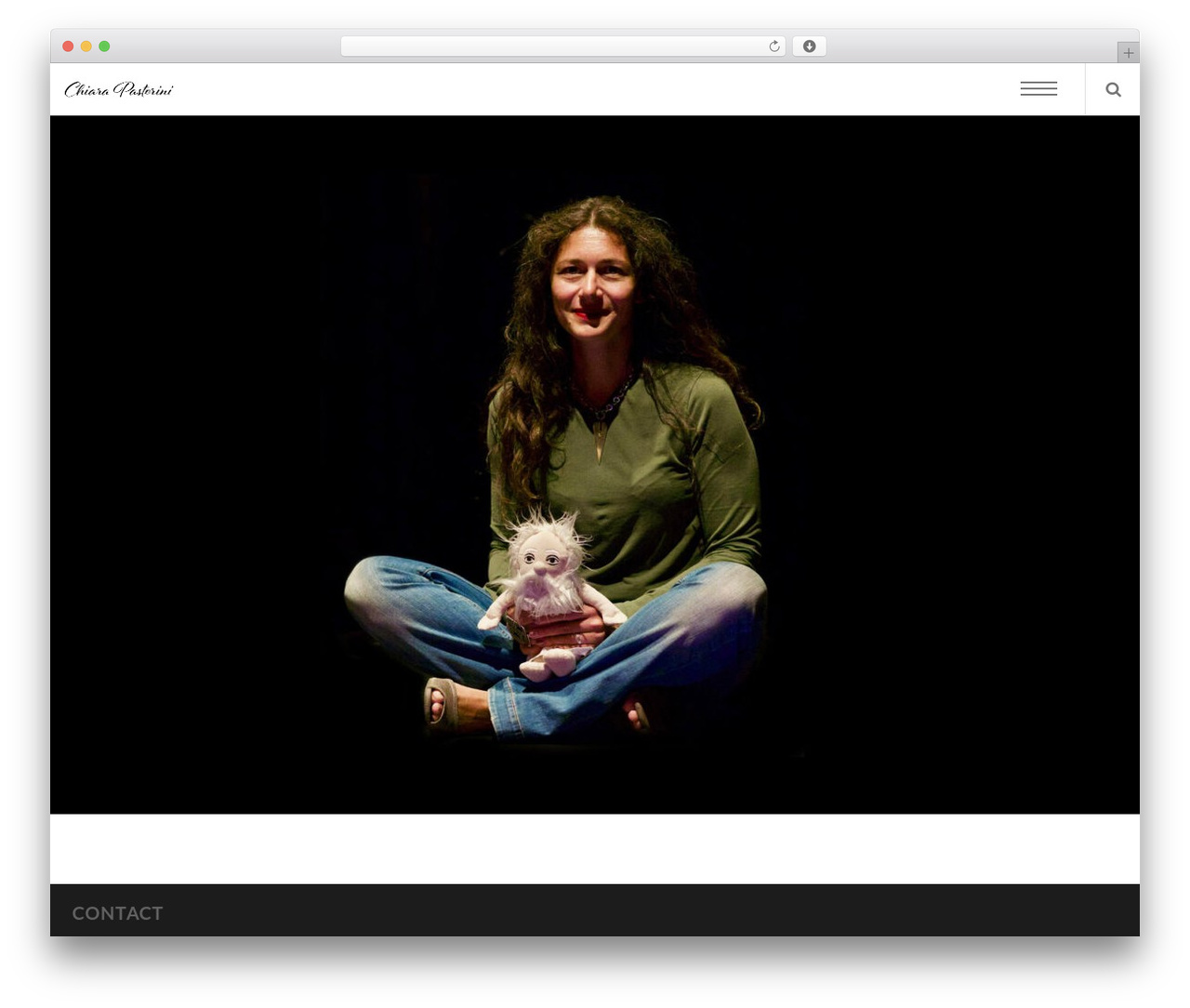Click the browser download arrow button
The height and width of the screenshot is (1008, 1190).
tap(809, 46)
